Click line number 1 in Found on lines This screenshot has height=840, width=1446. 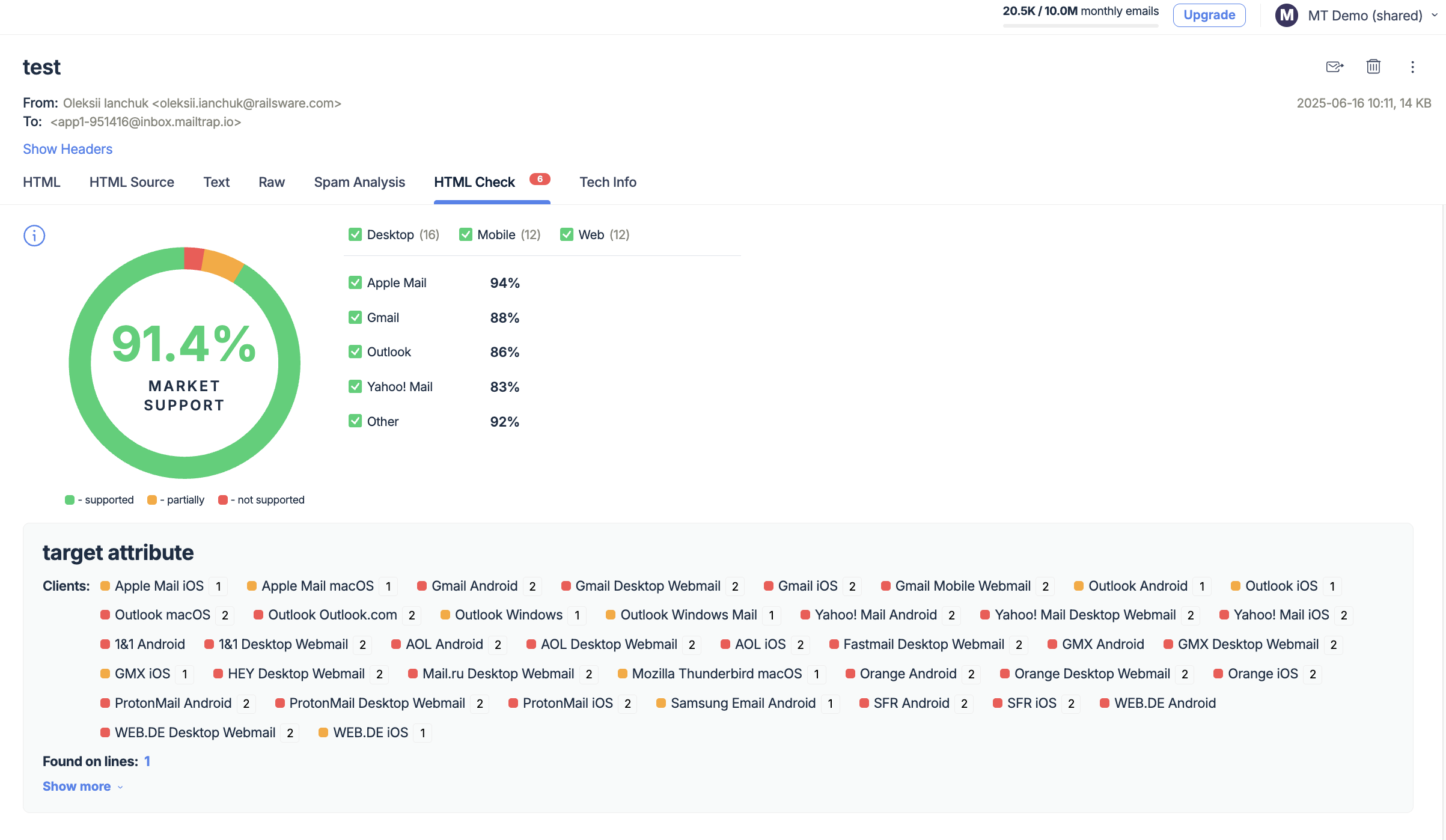tap(148, 761)
